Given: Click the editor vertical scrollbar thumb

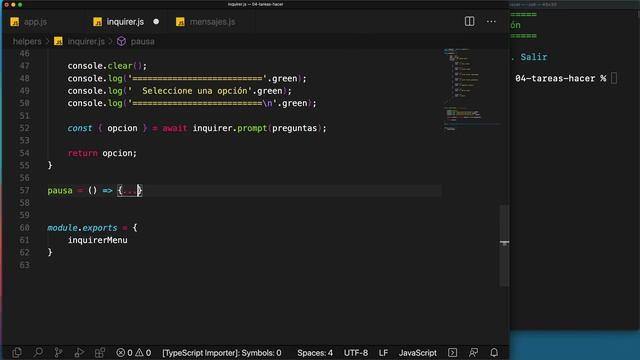Looking at the screenshot, I should click(504, 246).
